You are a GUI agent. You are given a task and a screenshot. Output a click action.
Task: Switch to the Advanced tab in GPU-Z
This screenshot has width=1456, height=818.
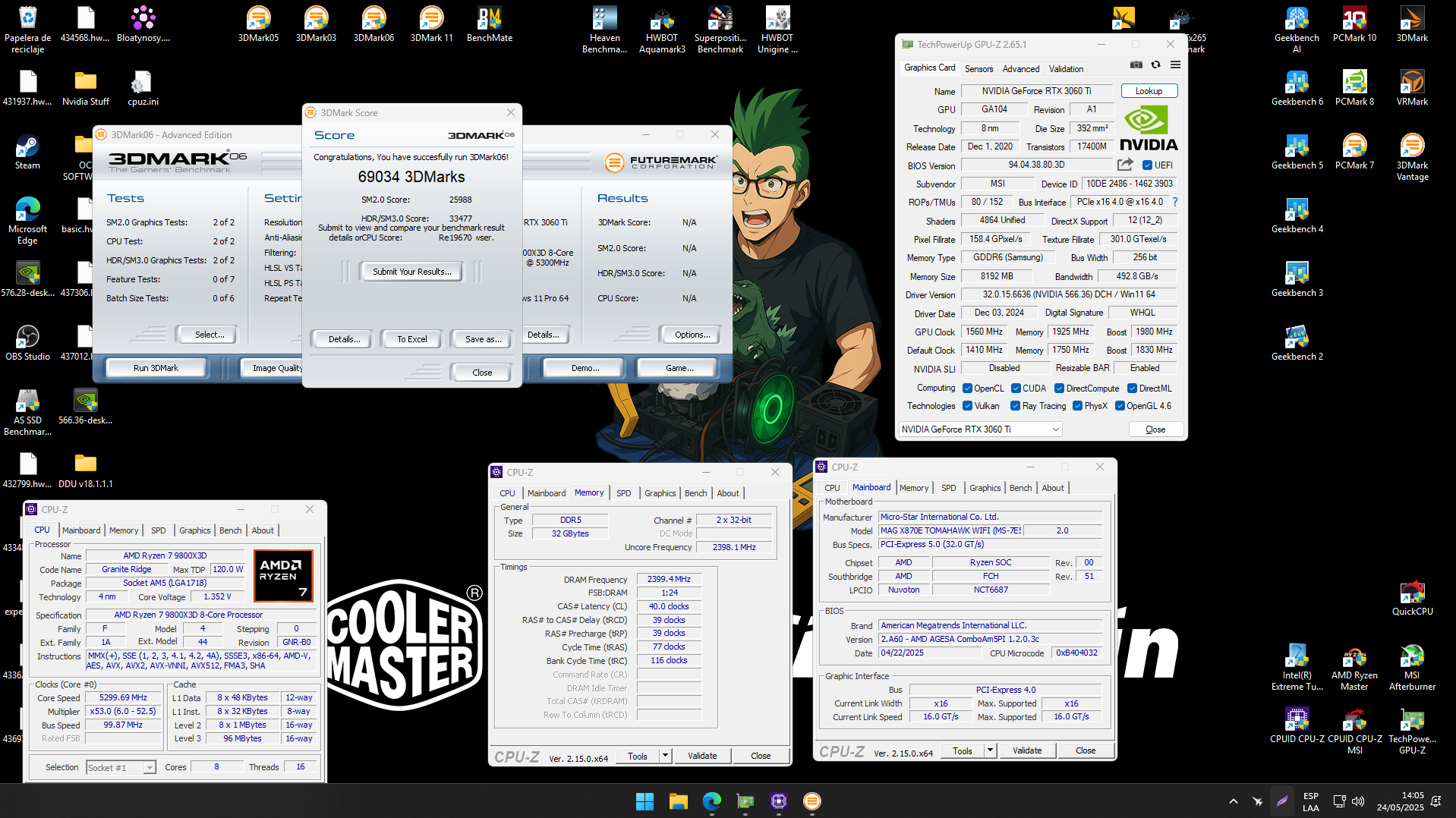click(1020, 68)
